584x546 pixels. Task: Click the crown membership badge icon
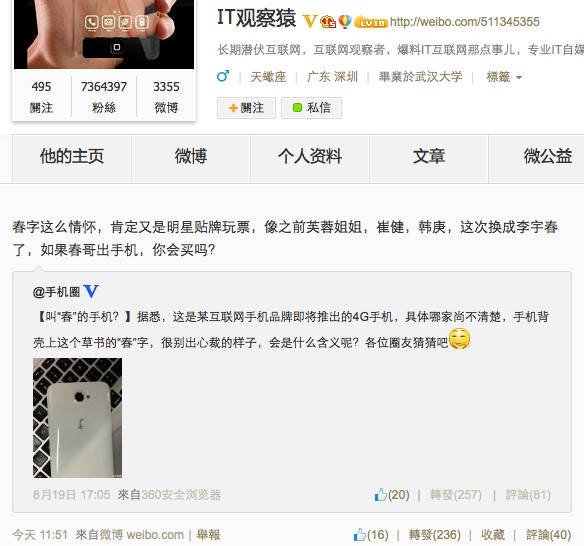click(x=328, y=22)
